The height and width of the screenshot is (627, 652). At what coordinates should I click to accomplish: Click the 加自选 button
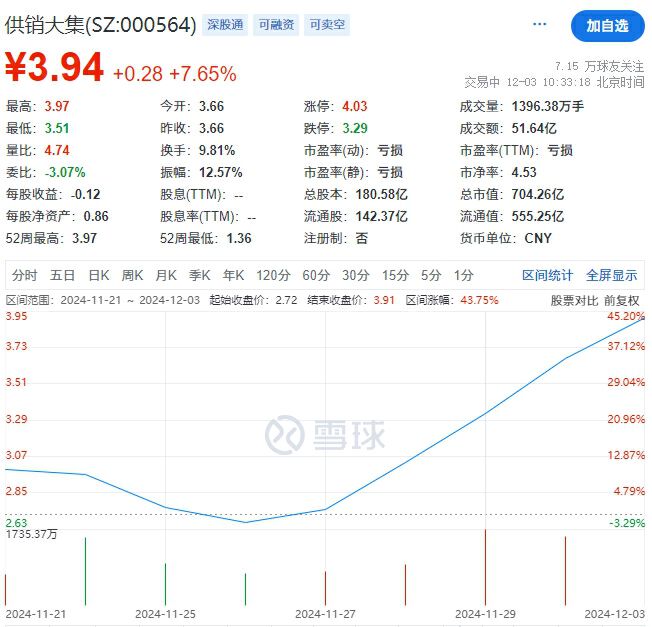point(608,26)
